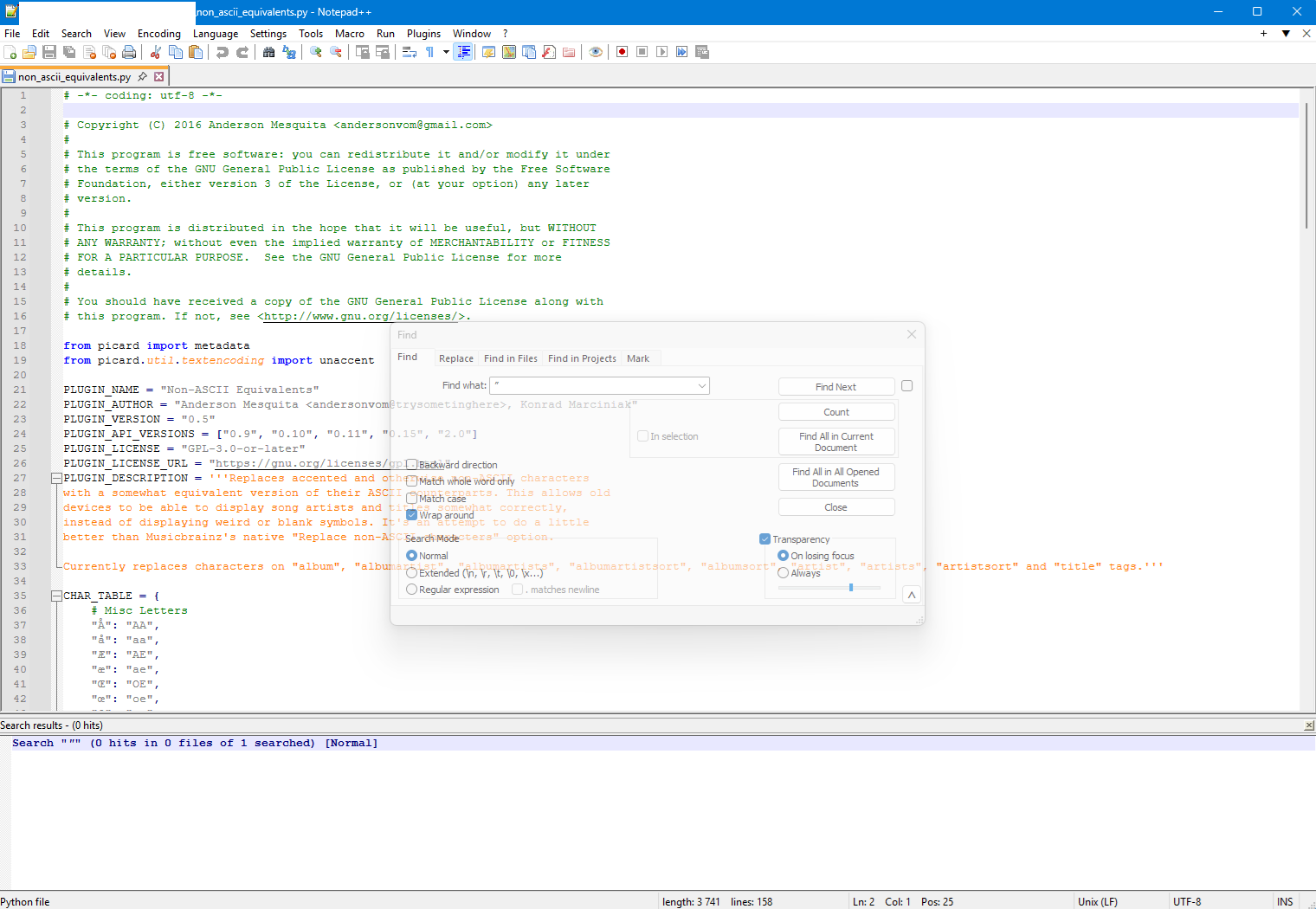
Task: Adjust the Transparency slider
Action: click(x=851, y=588)
